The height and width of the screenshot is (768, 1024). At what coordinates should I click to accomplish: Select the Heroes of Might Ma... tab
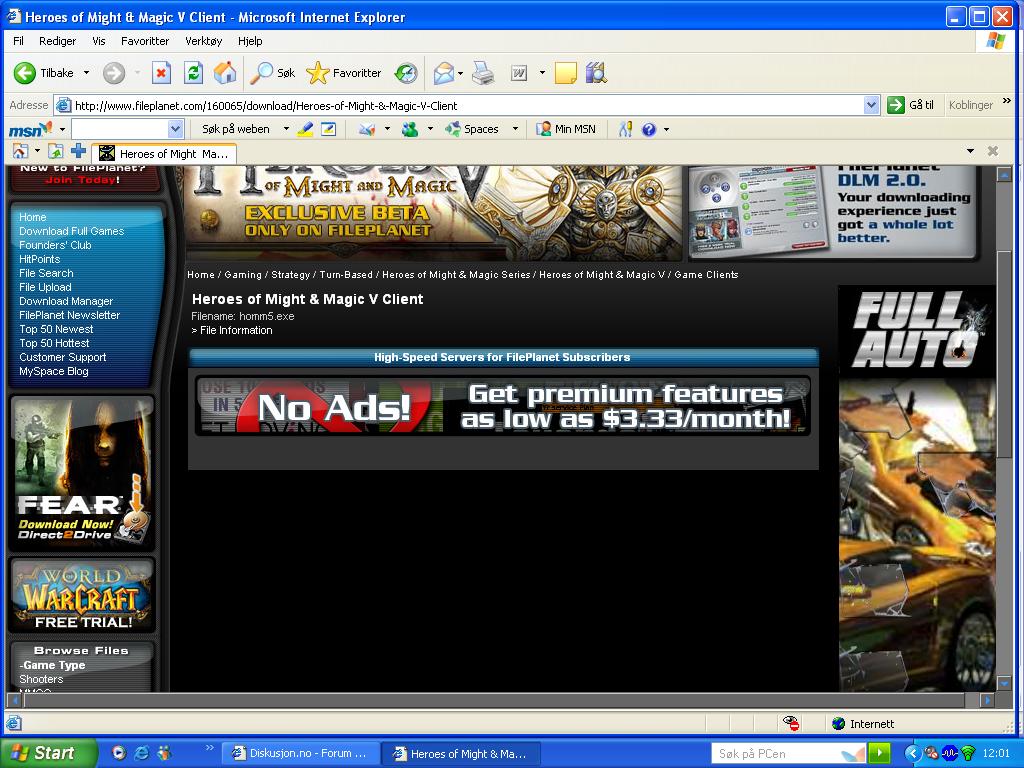click(164, 153)
